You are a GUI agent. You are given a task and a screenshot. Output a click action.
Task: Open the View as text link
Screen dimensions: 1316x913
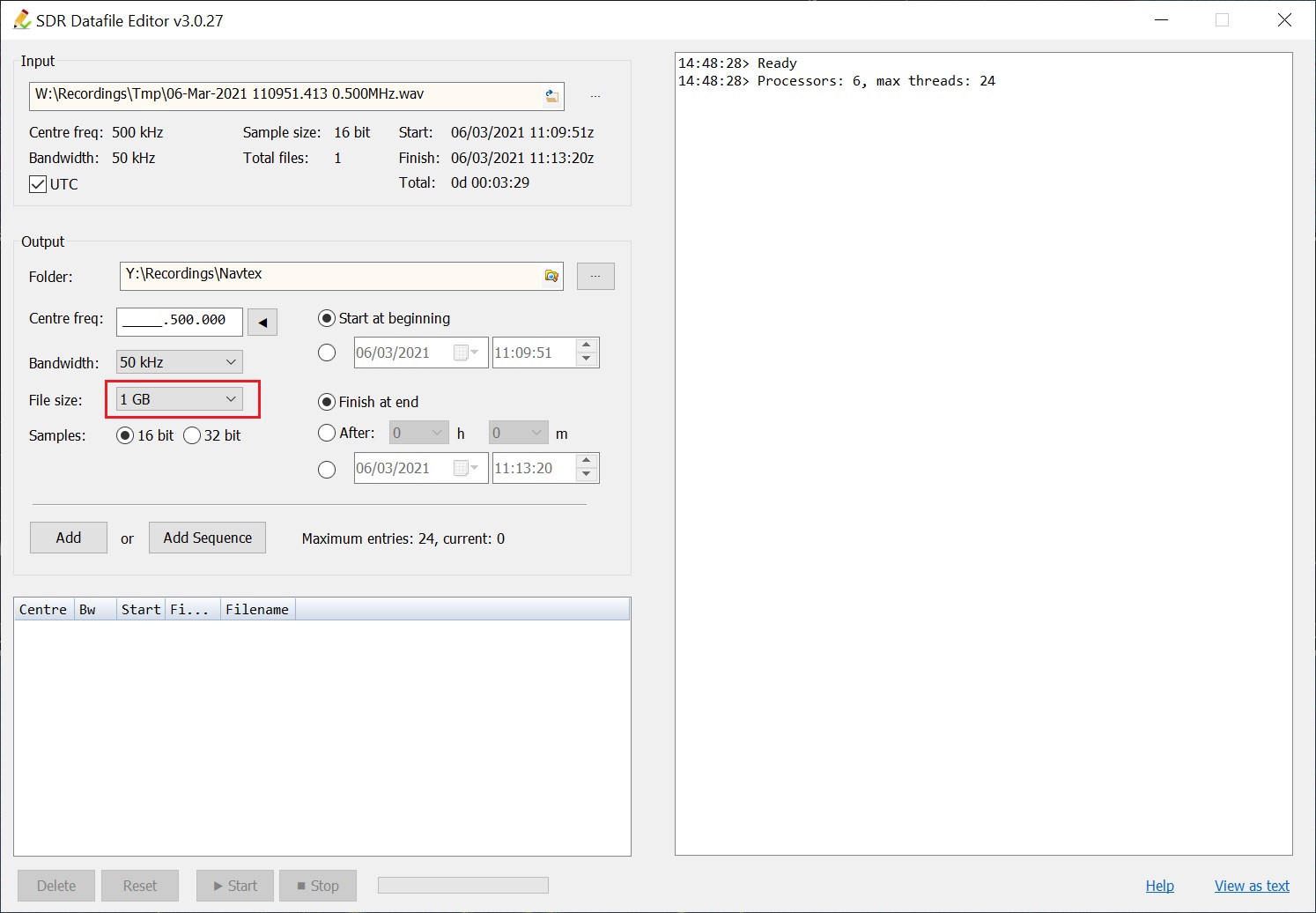click(1252, 886)
